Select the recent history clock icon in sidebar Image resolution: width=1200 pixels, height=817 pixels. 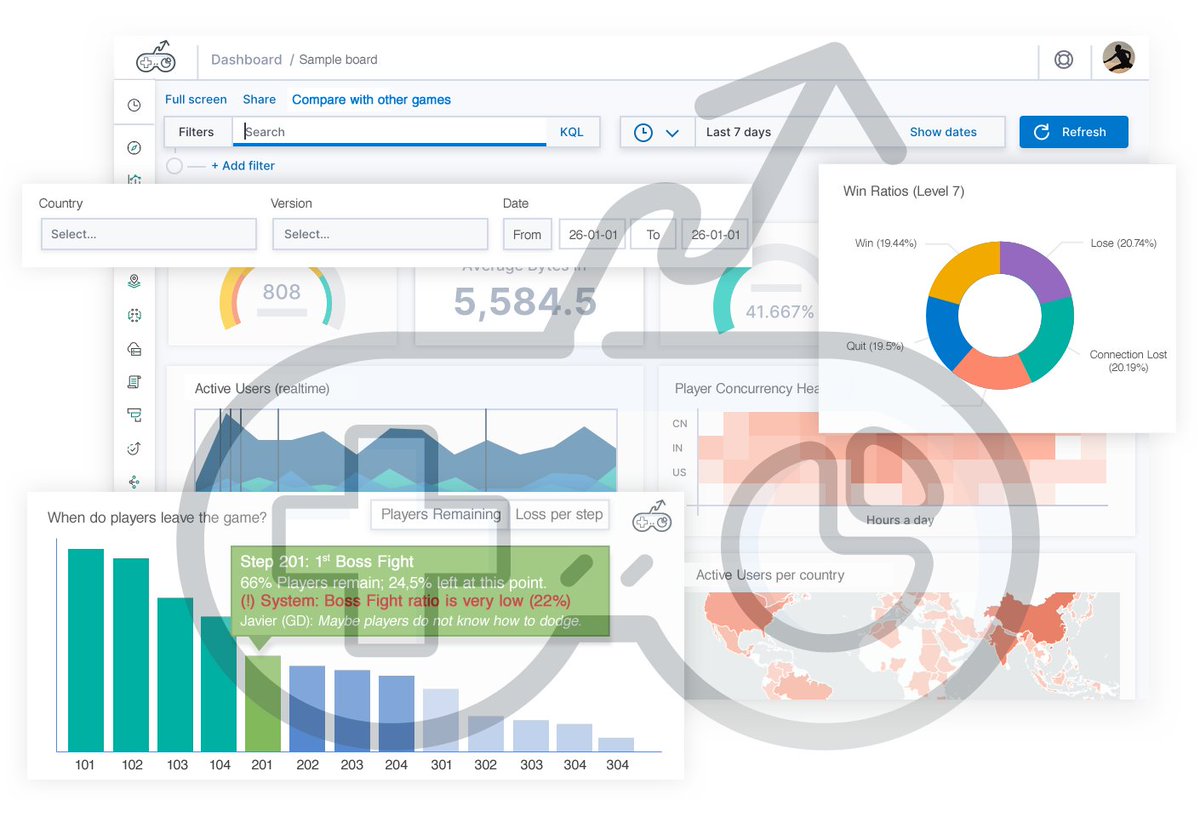(134, 103)
